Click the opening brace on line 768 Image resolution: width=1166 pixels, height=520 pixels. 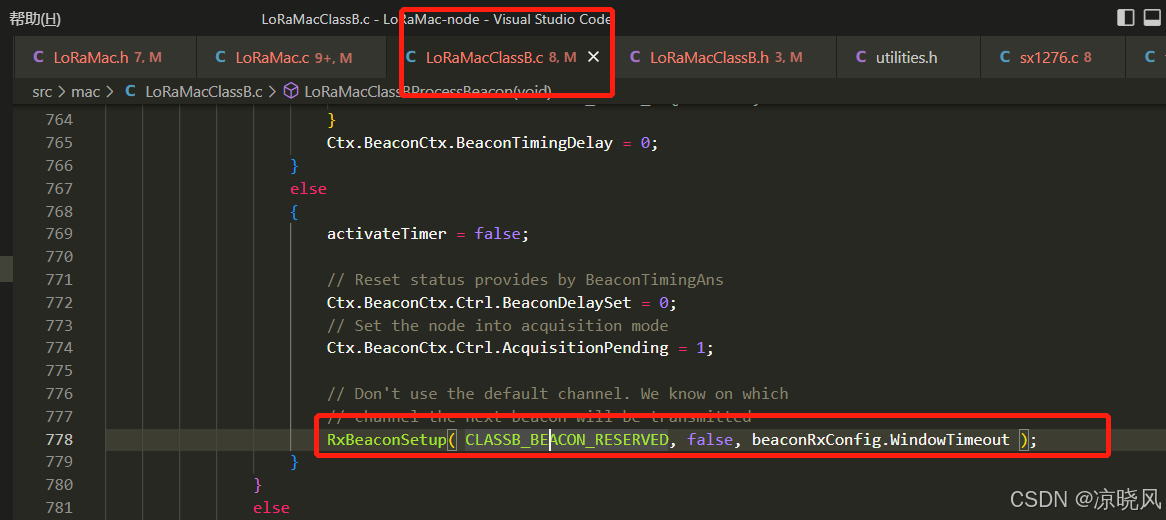click(294, 211)
